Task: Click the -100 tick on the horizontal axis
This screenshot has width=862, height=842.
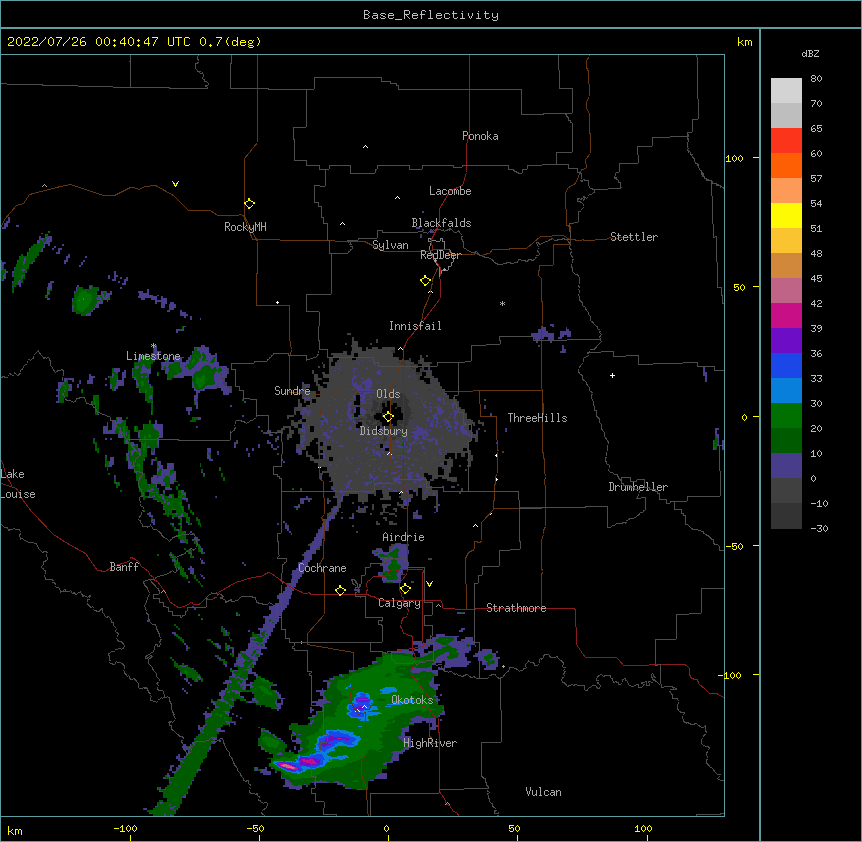Action: point(125,828)
